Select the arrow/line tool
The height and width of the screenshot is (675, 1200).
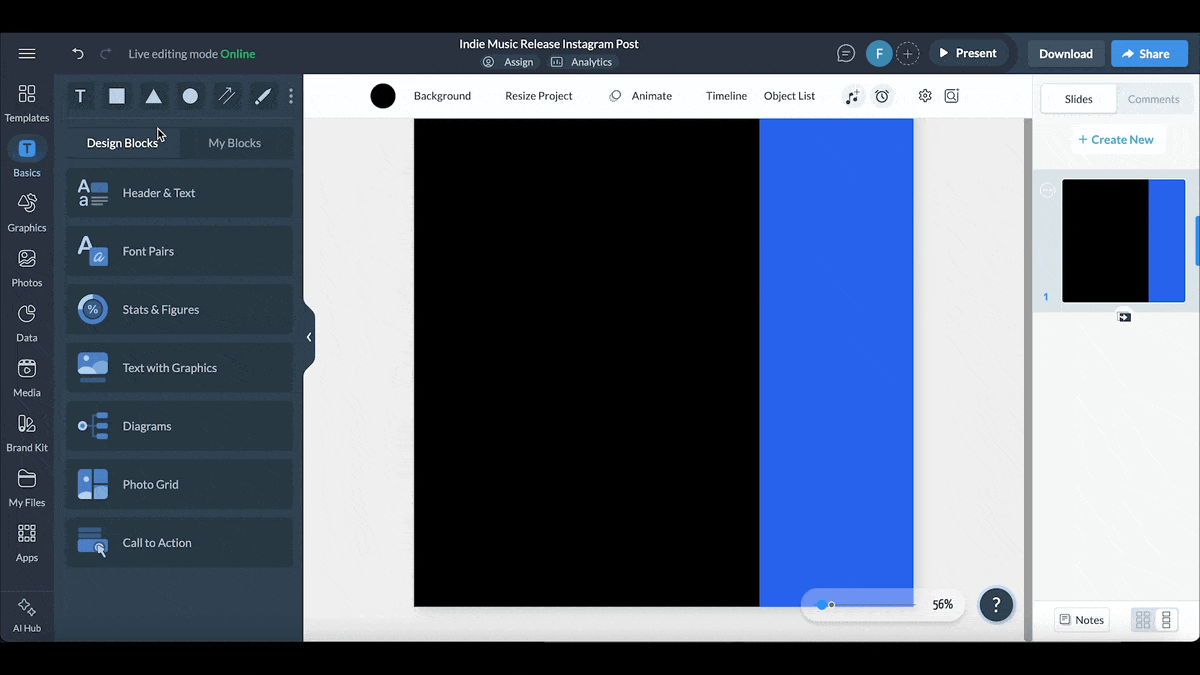pyautogui.click(x=226, y=96)
